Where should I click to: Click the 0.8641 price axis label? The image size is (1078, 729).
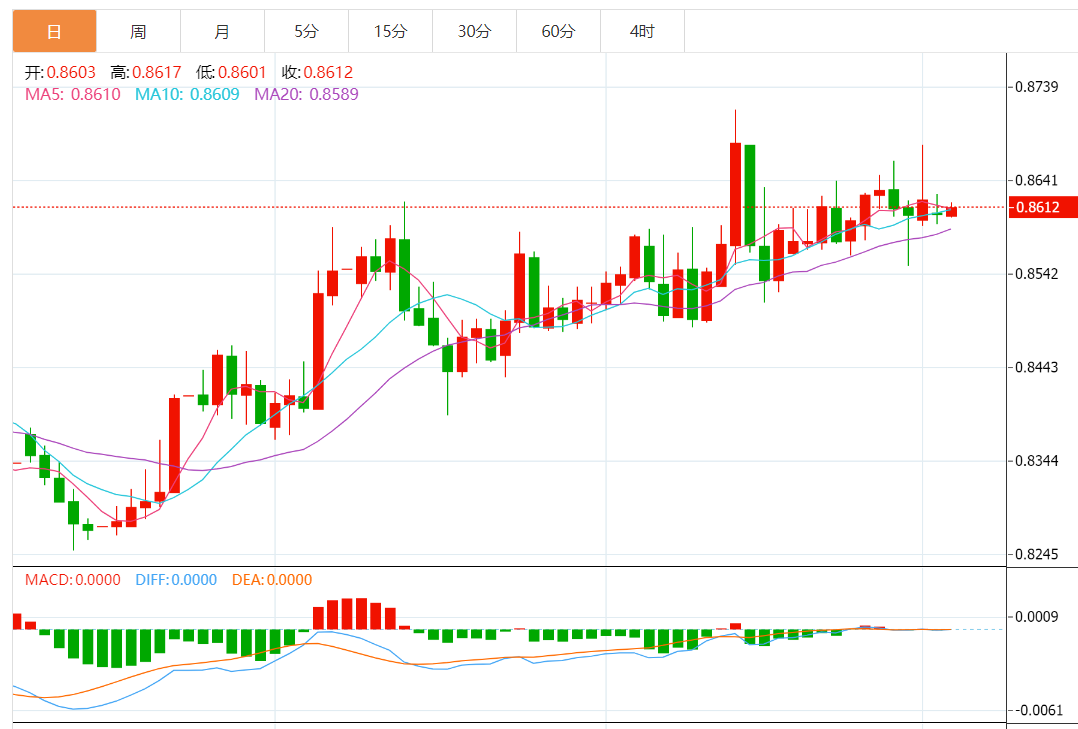(x=1037, y=180)
